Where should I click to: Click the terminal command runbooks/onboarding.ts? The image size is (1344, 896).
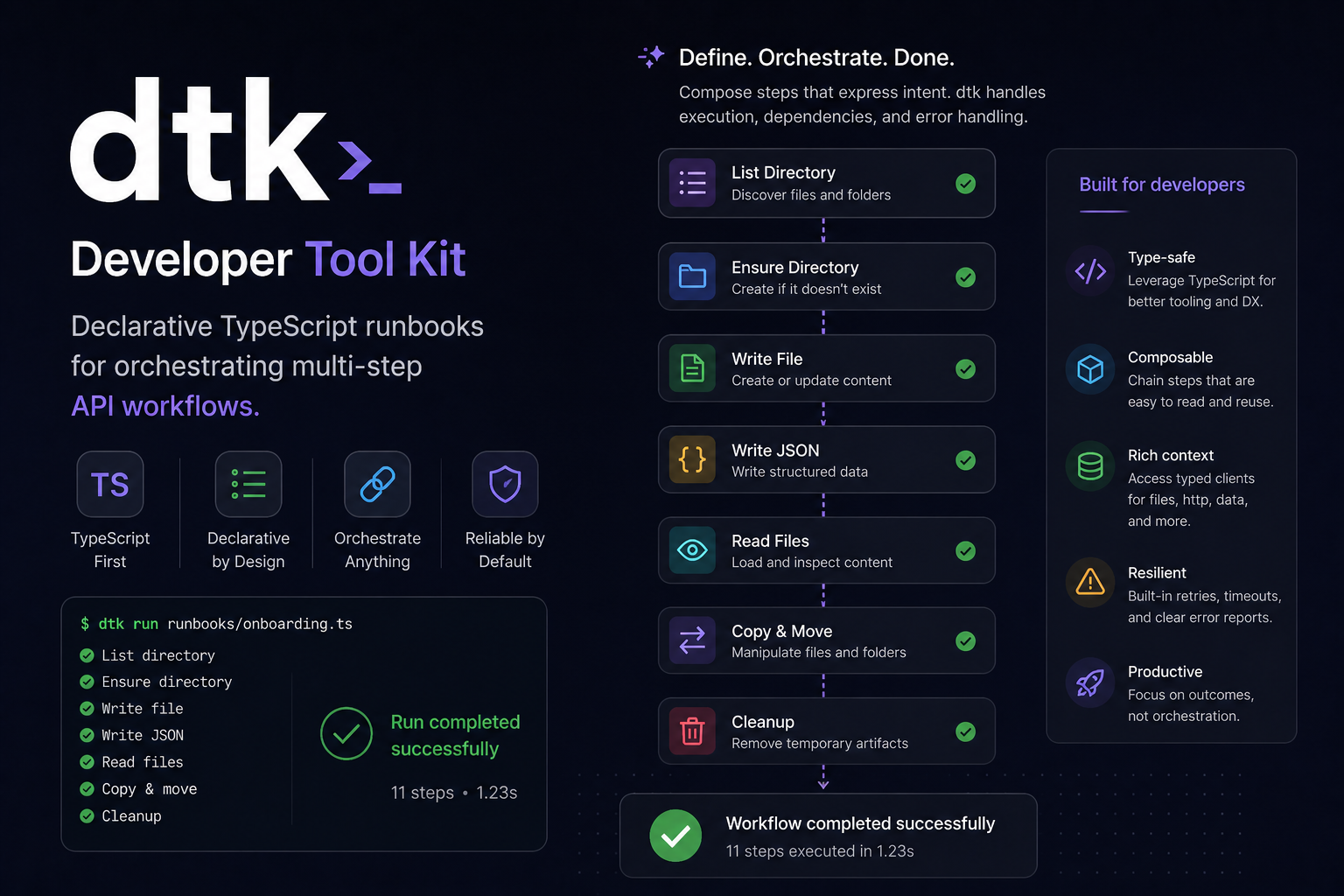(x=260, y=624)
